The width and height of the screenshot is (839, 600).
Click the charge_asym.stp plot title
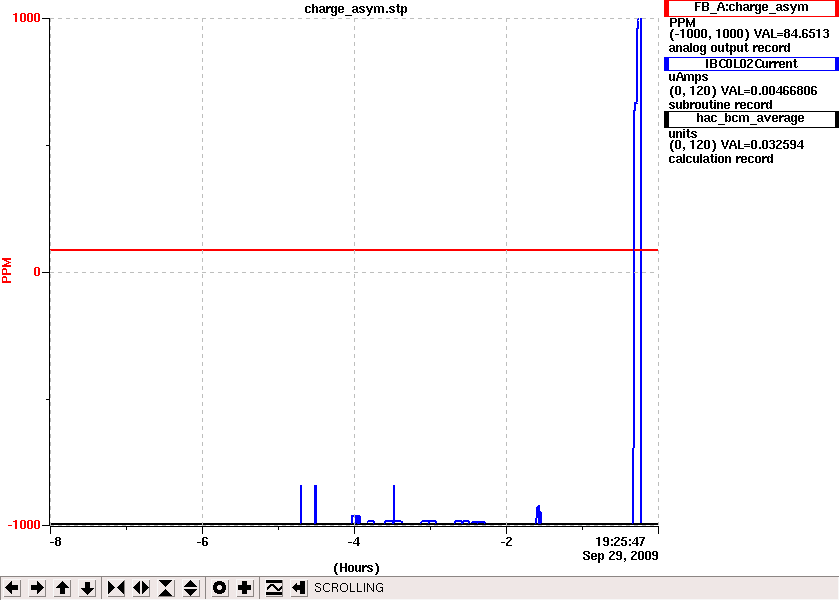coord(356,9)
